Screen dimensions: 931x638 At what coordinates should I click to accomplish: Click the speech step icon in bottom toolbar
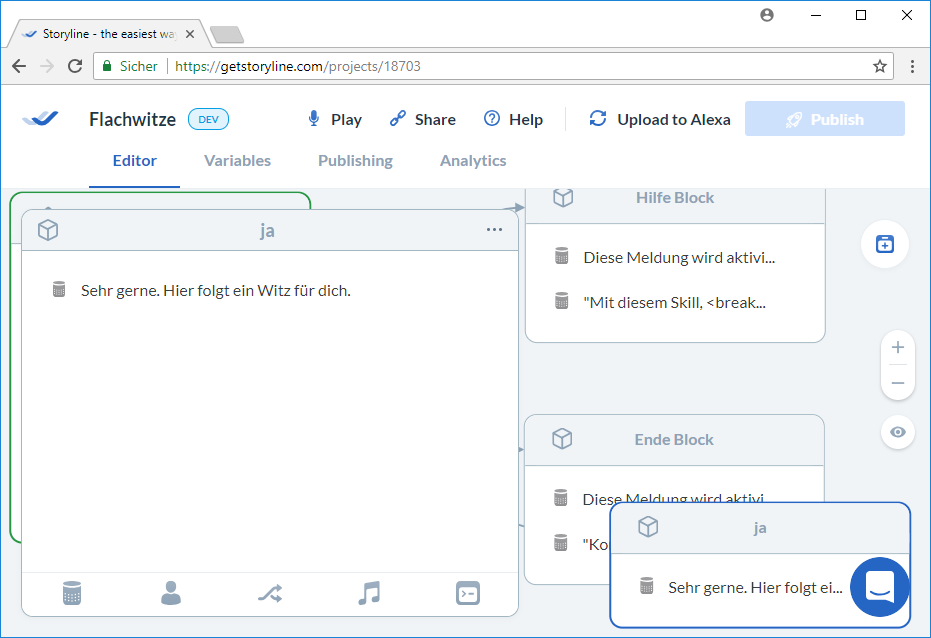[x=72, y=593]
